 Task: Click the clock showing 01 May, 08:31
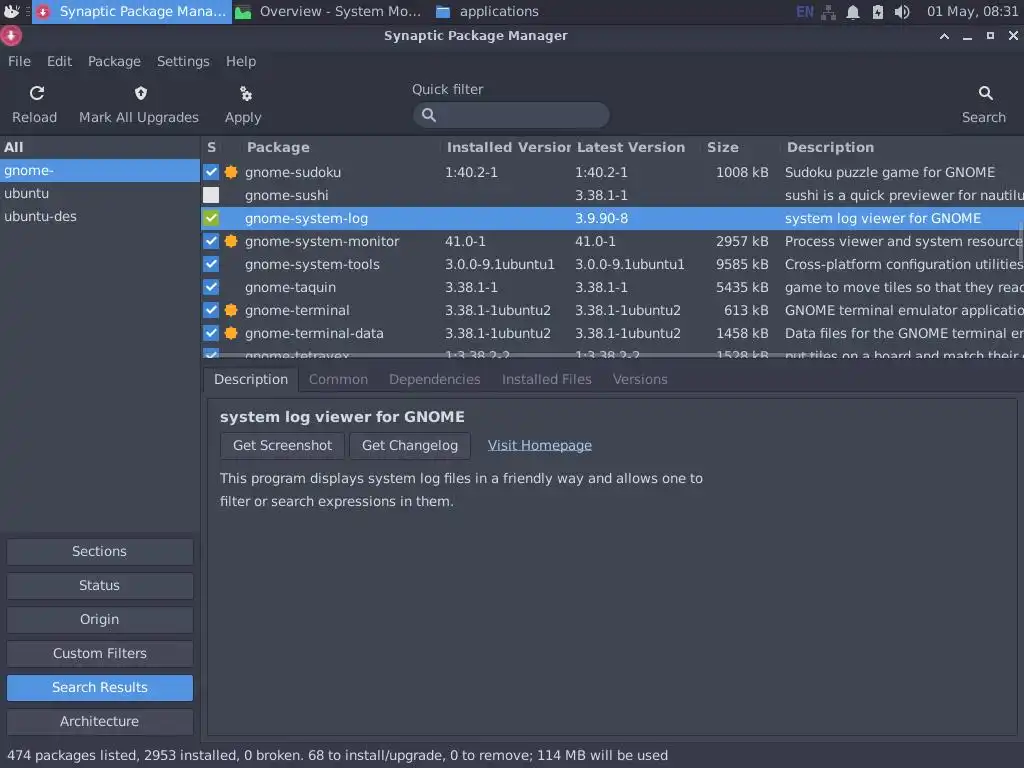pyautogui.click(x=972, y=12)
